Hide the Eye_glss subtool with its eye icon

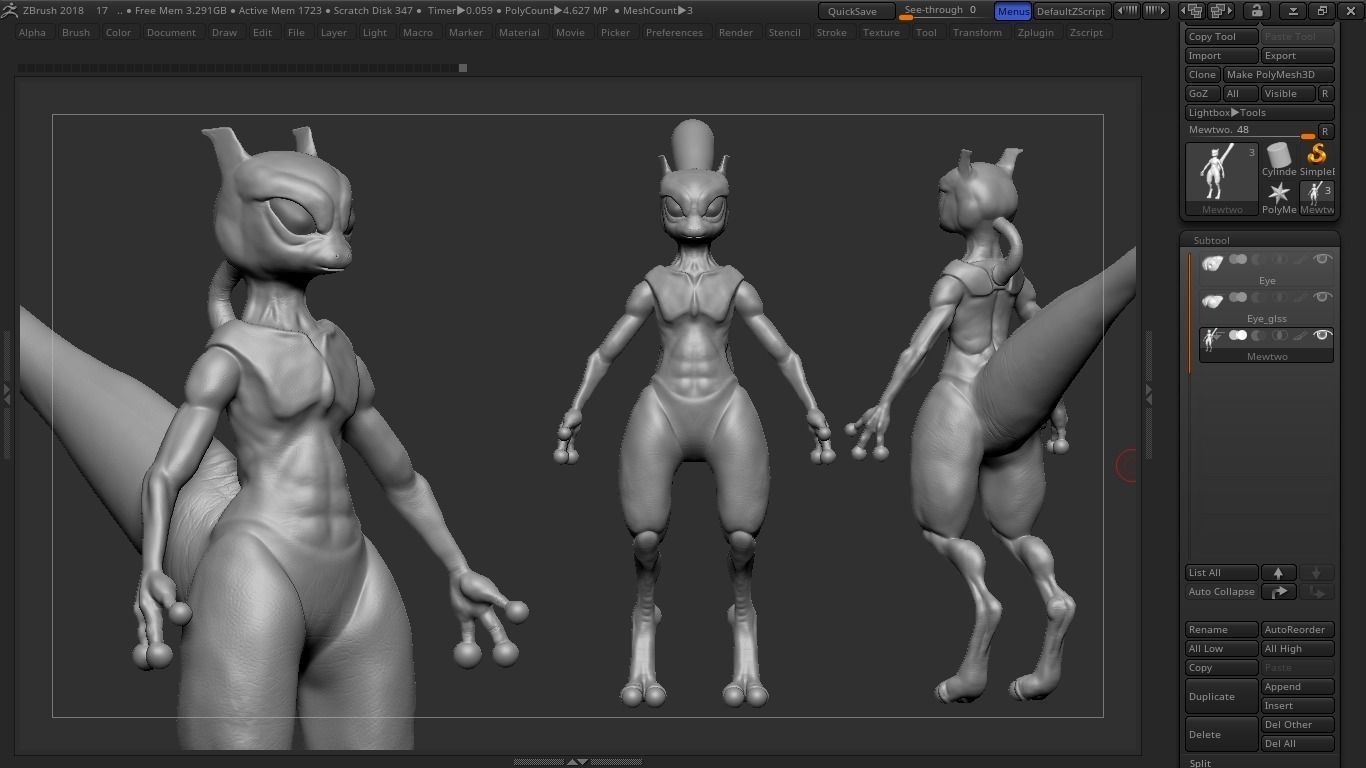1323,298
